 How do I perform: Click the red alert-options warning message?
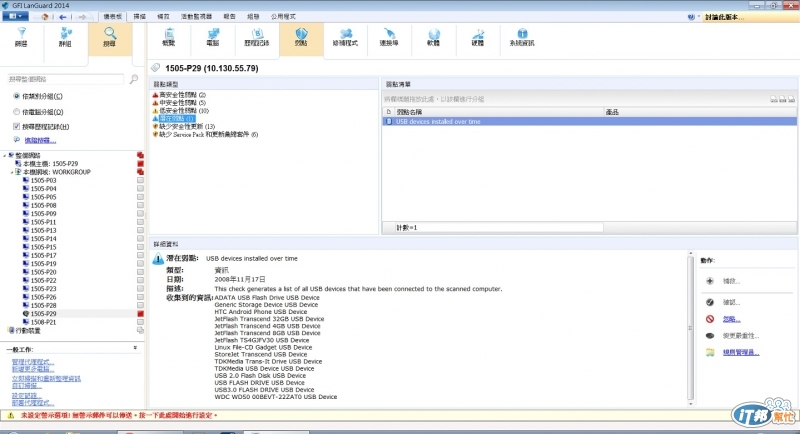(119, 416)
